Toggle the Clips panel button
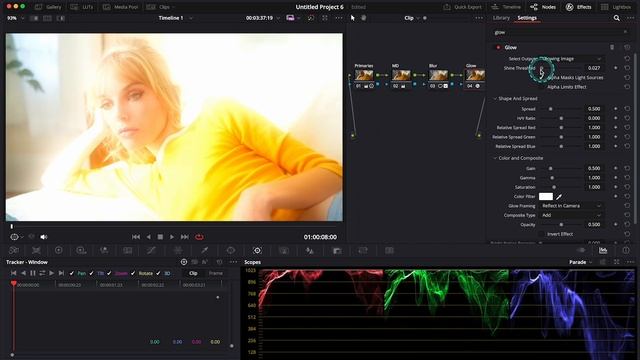Viewport: 640px width, 360px height. (159, 7)
